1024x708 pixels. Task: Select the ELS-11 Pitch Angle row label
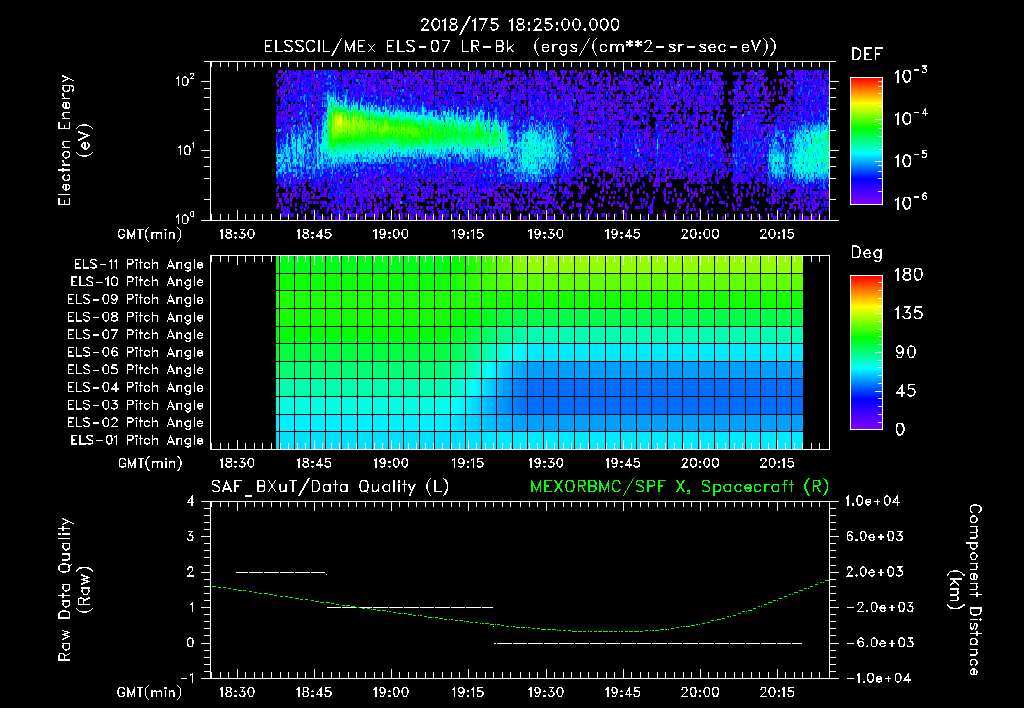click(x=138, y=265)
